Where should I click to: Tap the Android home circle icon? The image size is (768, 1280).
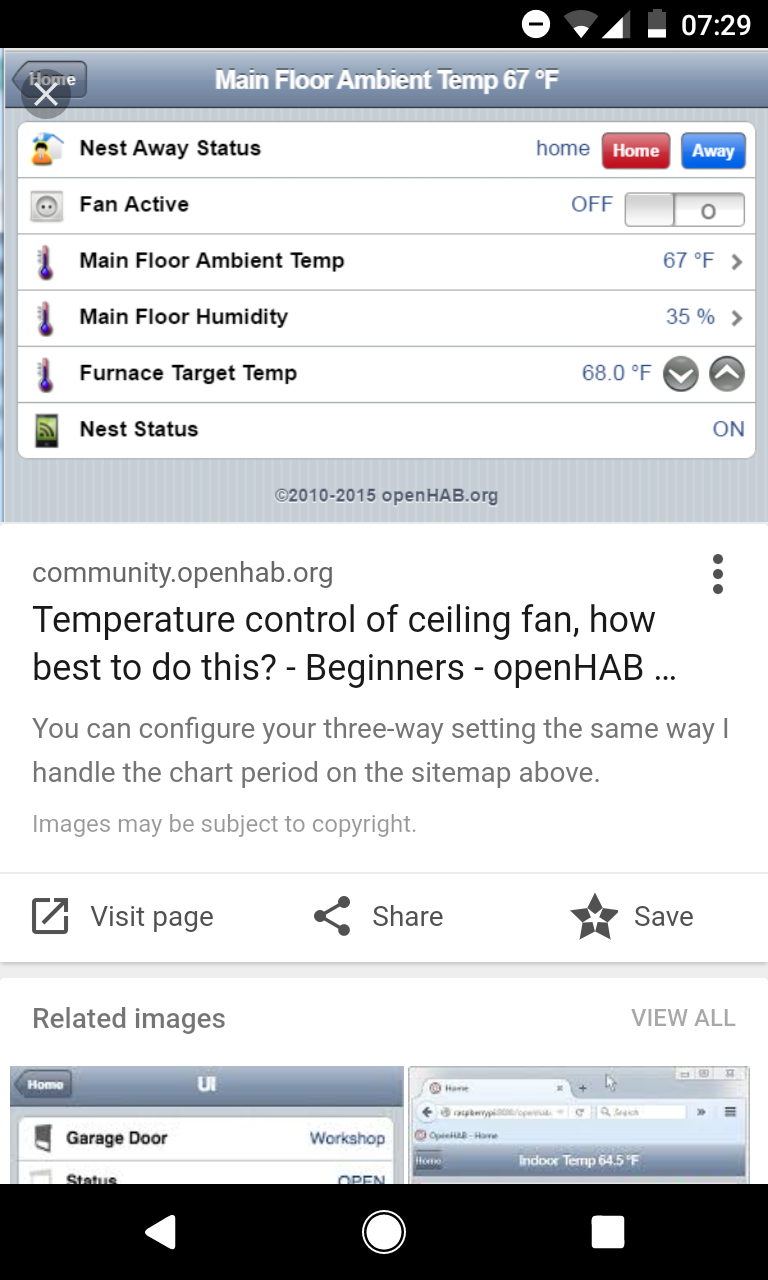(384, 1232)
